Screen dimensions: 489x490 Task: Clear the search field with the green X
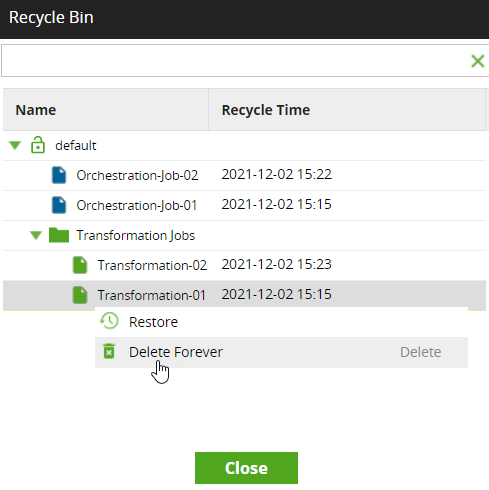point(477,61)
